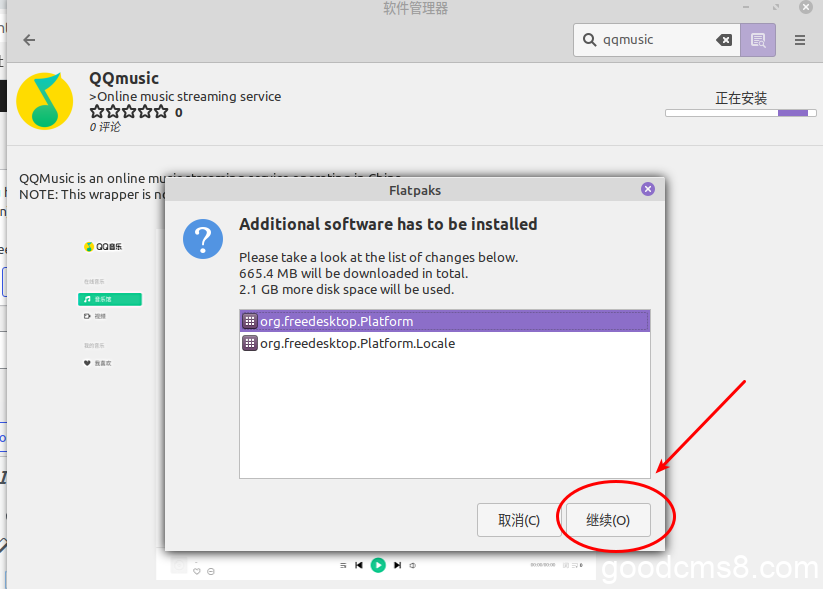Screen dimensions: 823x589
Task: Click the magnifier icon in the search box
Action: coord(589,40)
